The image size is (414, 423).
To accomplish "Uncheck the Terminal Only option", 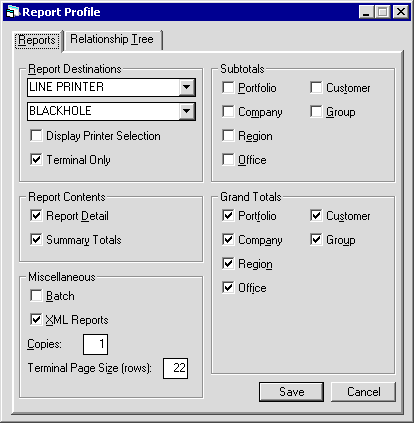I will point(36,160).
